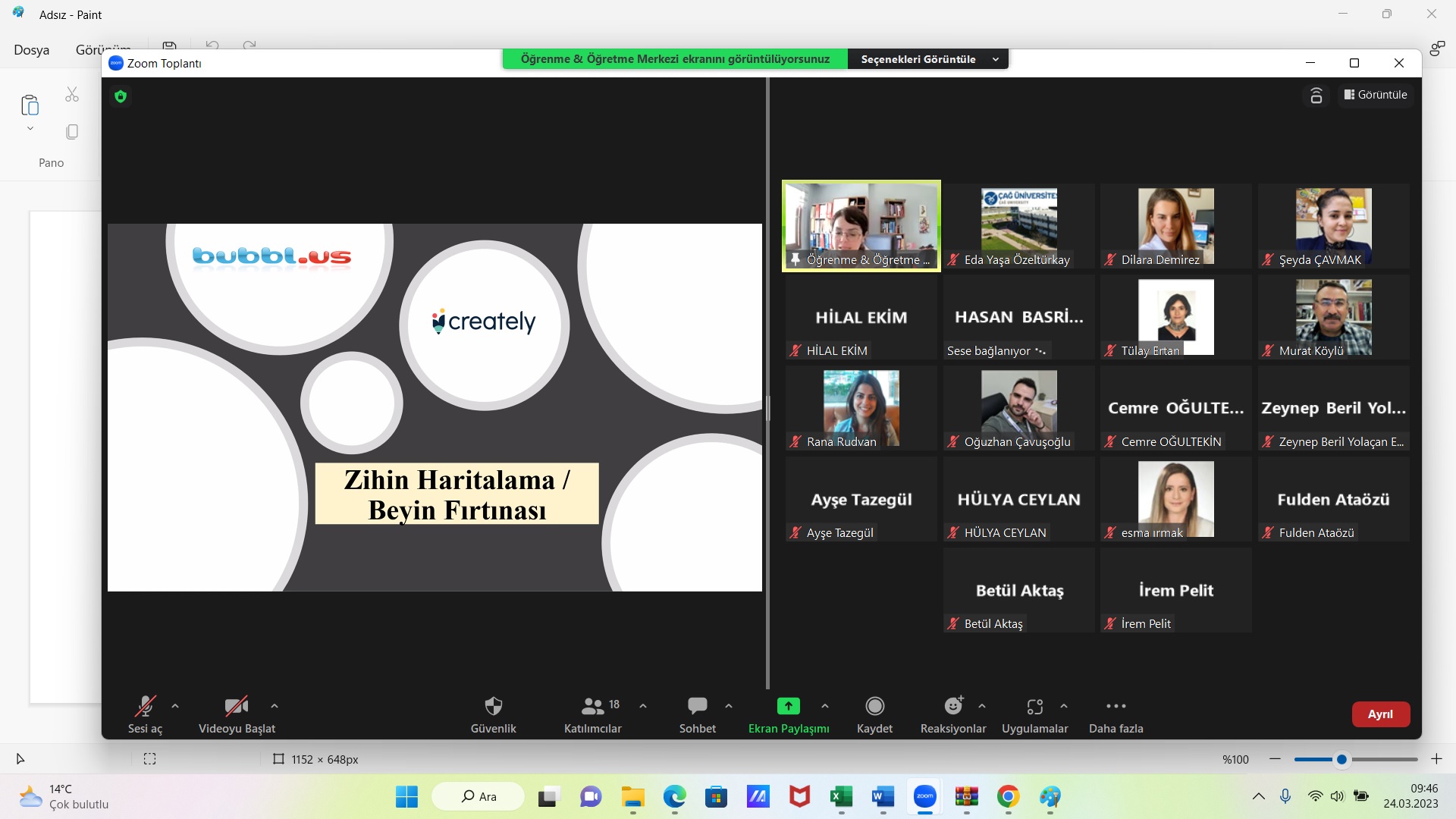Open Word from the taskbar
Screen dimensions: 1456x819
883,796
